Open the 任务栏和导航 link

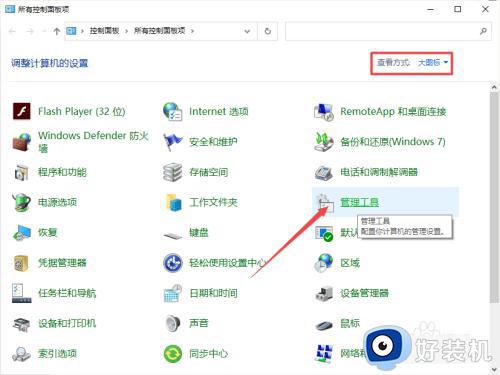click(67, 293)
